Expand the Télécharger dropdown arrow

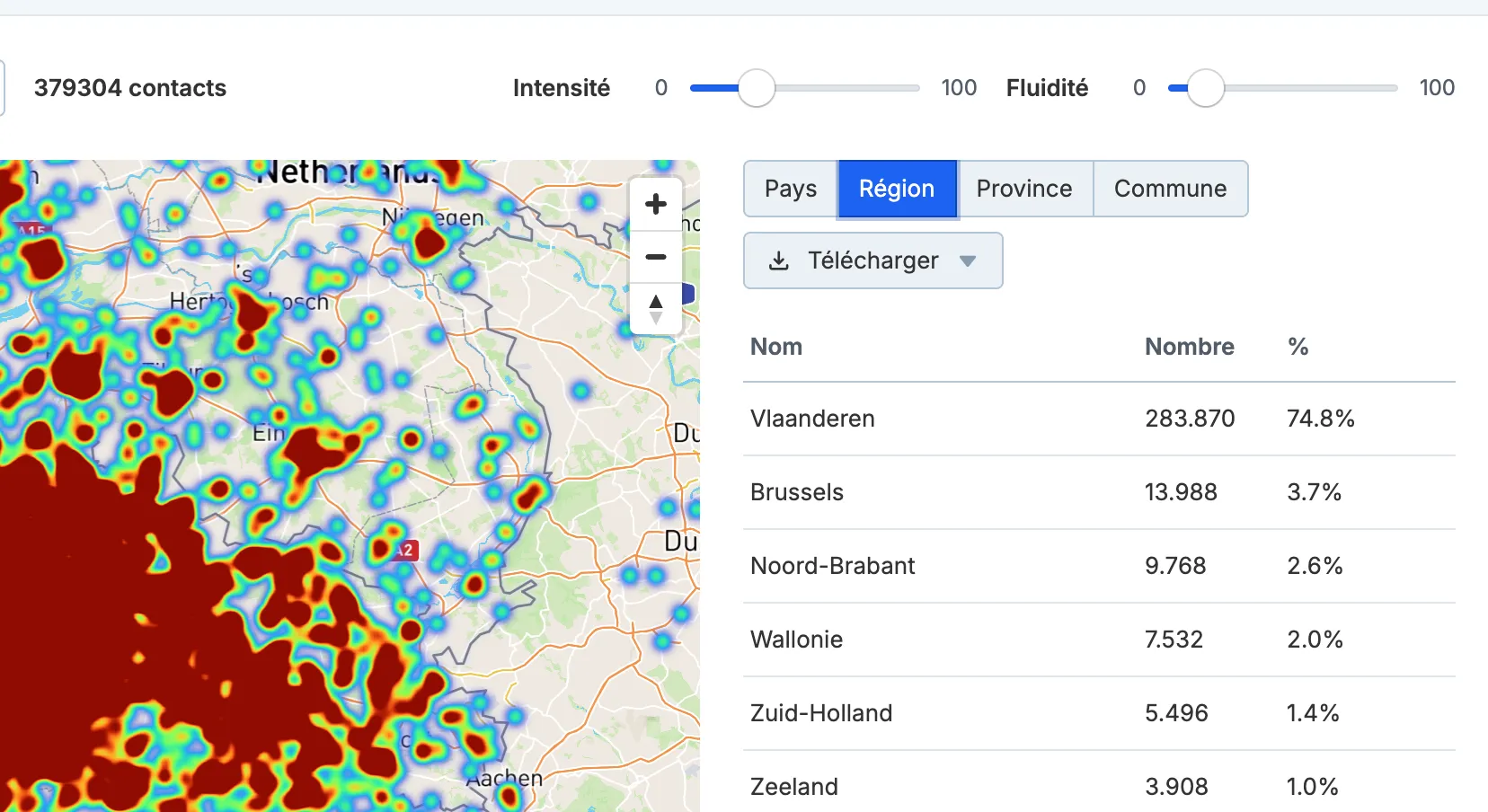[968, 261]
